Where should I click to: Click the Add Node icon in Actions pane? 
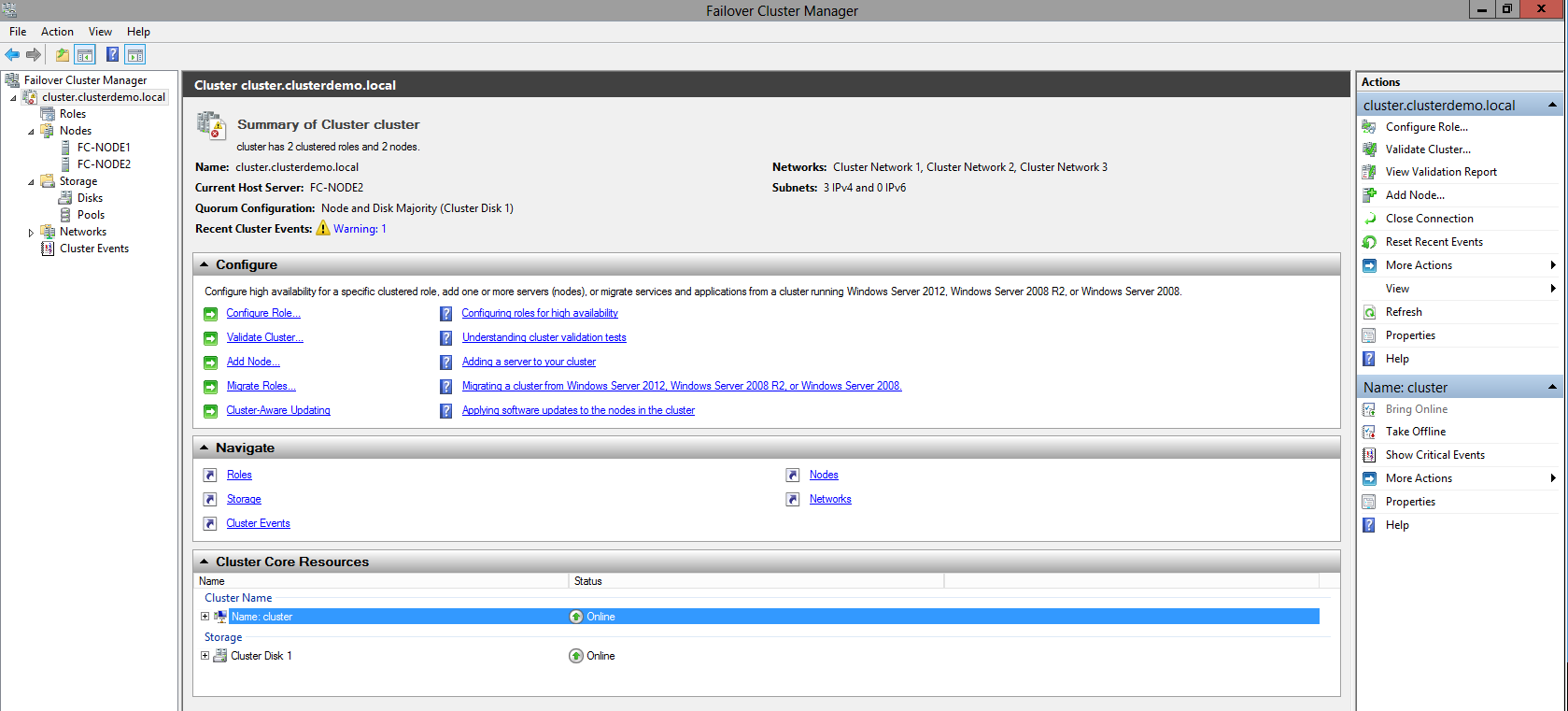click(x=1369, y=195)
